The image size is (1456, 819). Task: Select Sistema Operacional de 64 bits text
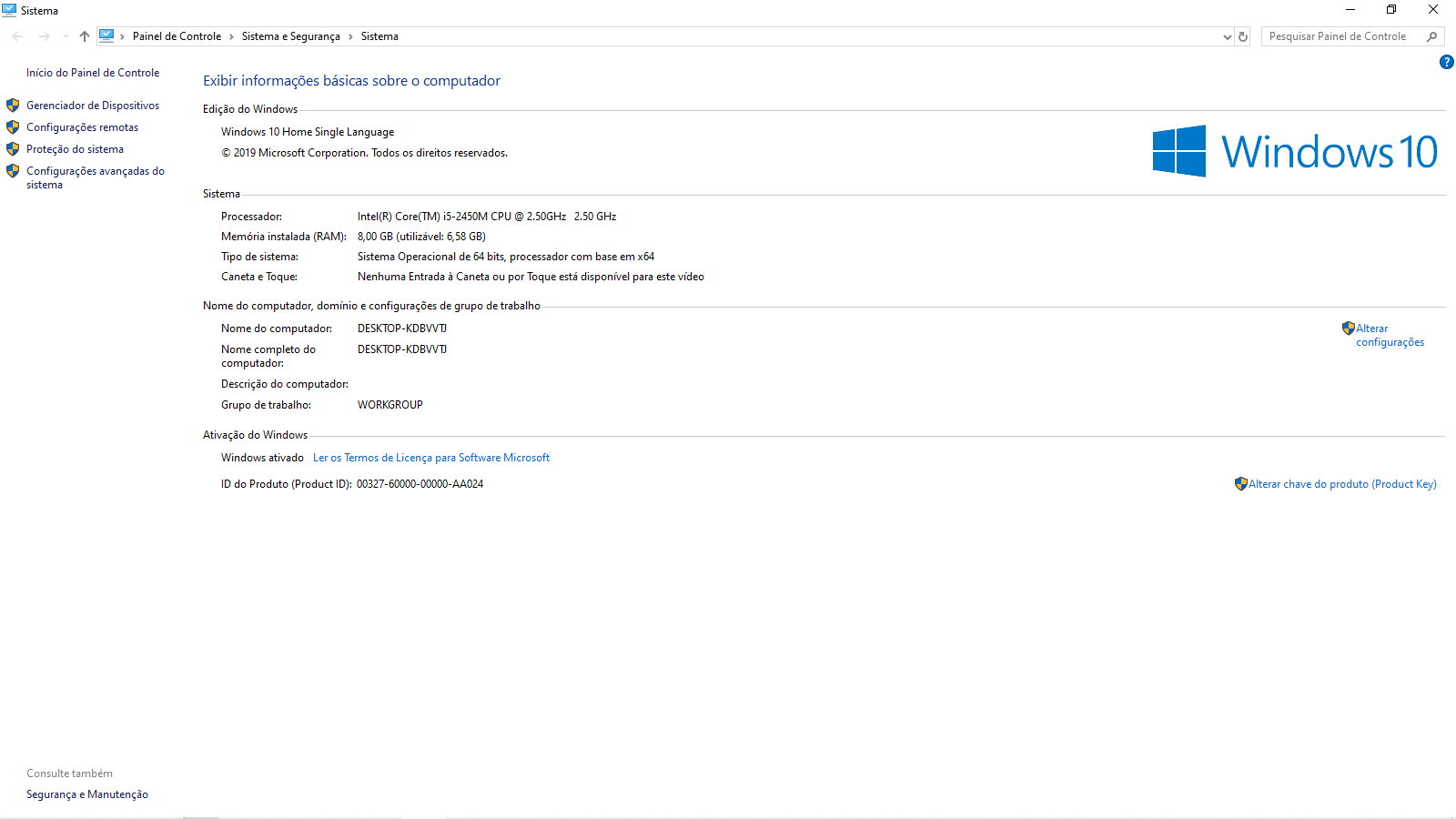(506, 257)
